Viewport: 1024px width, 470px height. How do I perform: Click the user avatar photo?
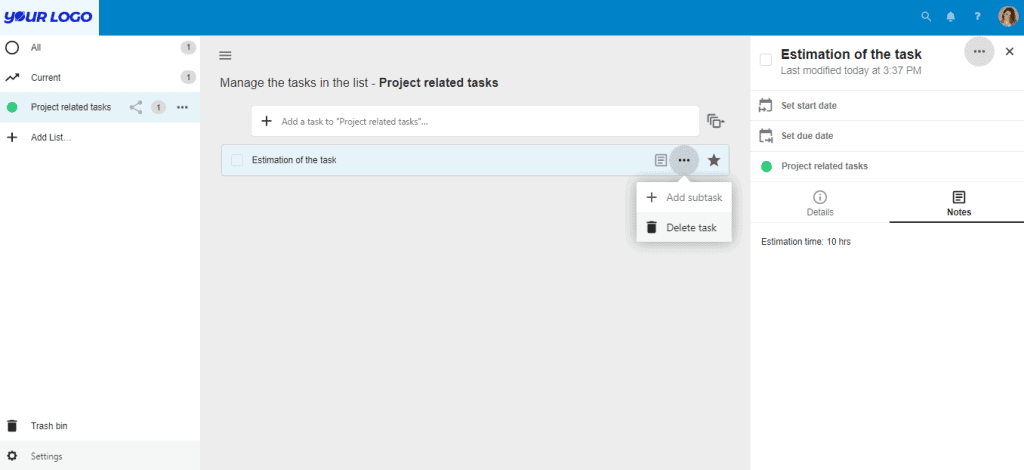tap(1008, 17)
